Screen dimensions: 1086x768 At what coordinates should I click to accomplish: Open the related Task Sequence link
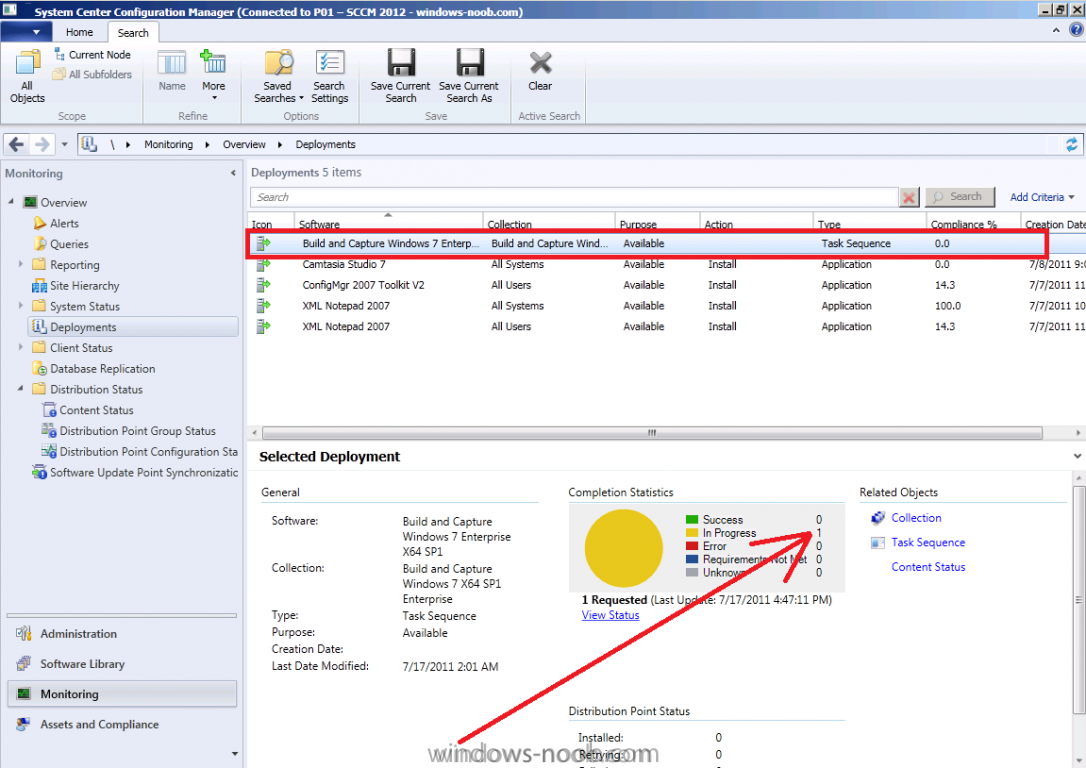pyautogui.click(x=927, y=542)
